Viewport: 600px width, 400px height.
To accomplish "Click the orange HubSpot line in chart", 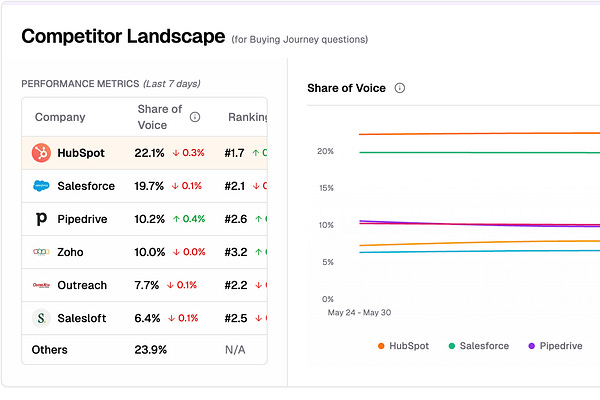I will [478, 134].
